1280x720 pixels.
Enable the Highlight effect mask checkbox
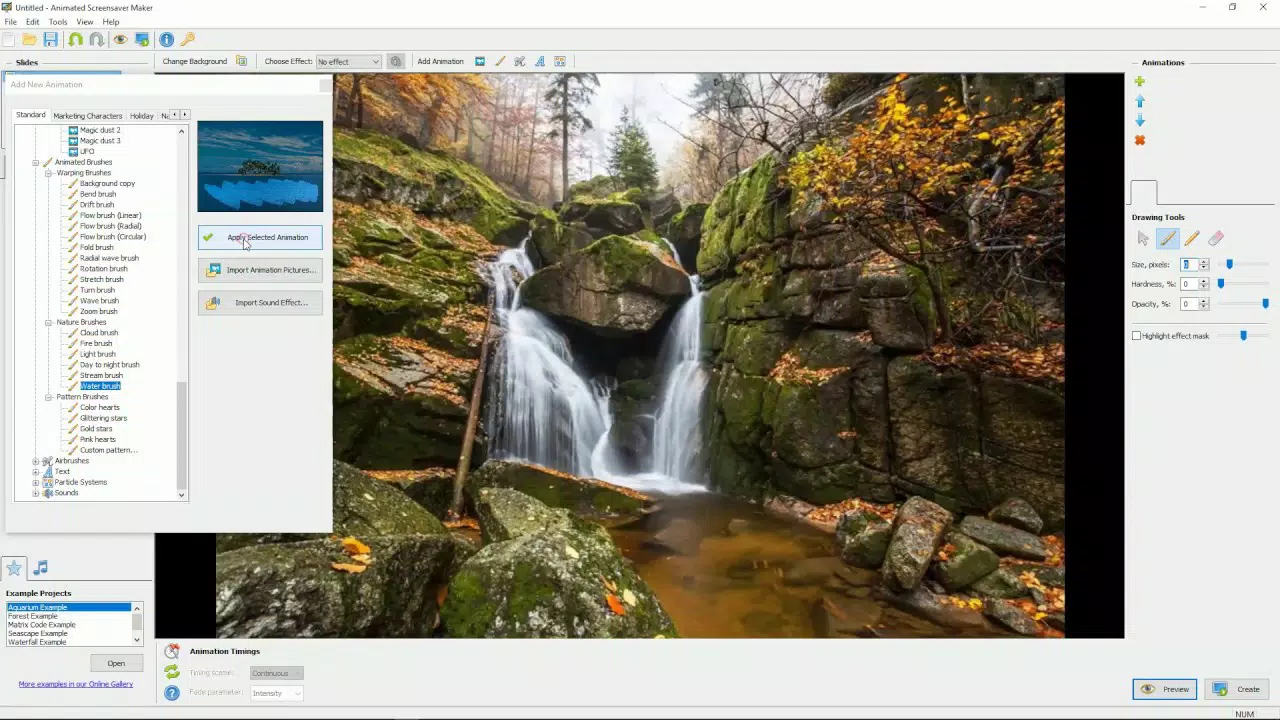1136,336
